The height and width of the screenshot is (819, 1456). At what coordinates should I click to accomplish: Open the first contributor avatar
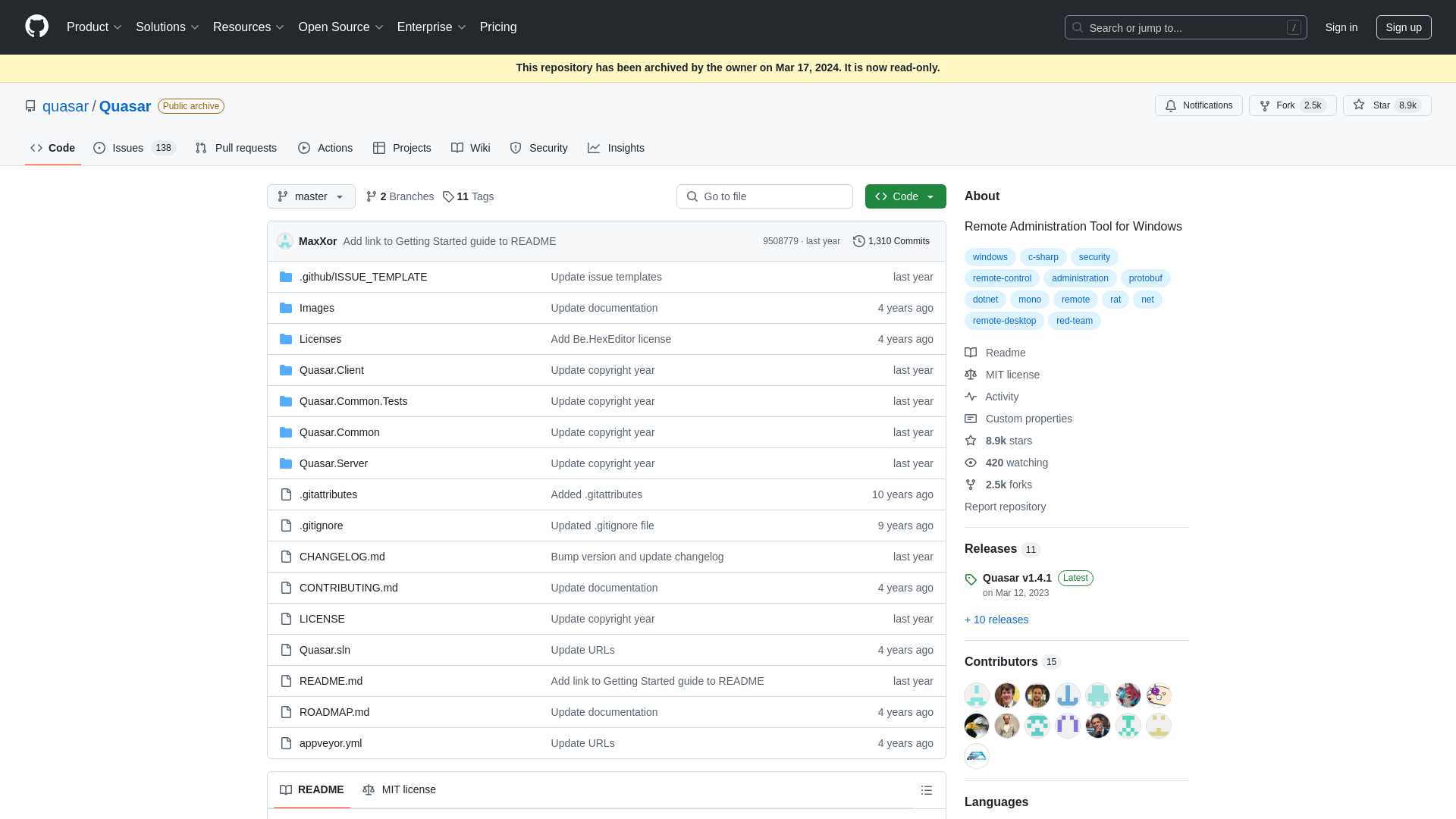click(x=977, y=695)
